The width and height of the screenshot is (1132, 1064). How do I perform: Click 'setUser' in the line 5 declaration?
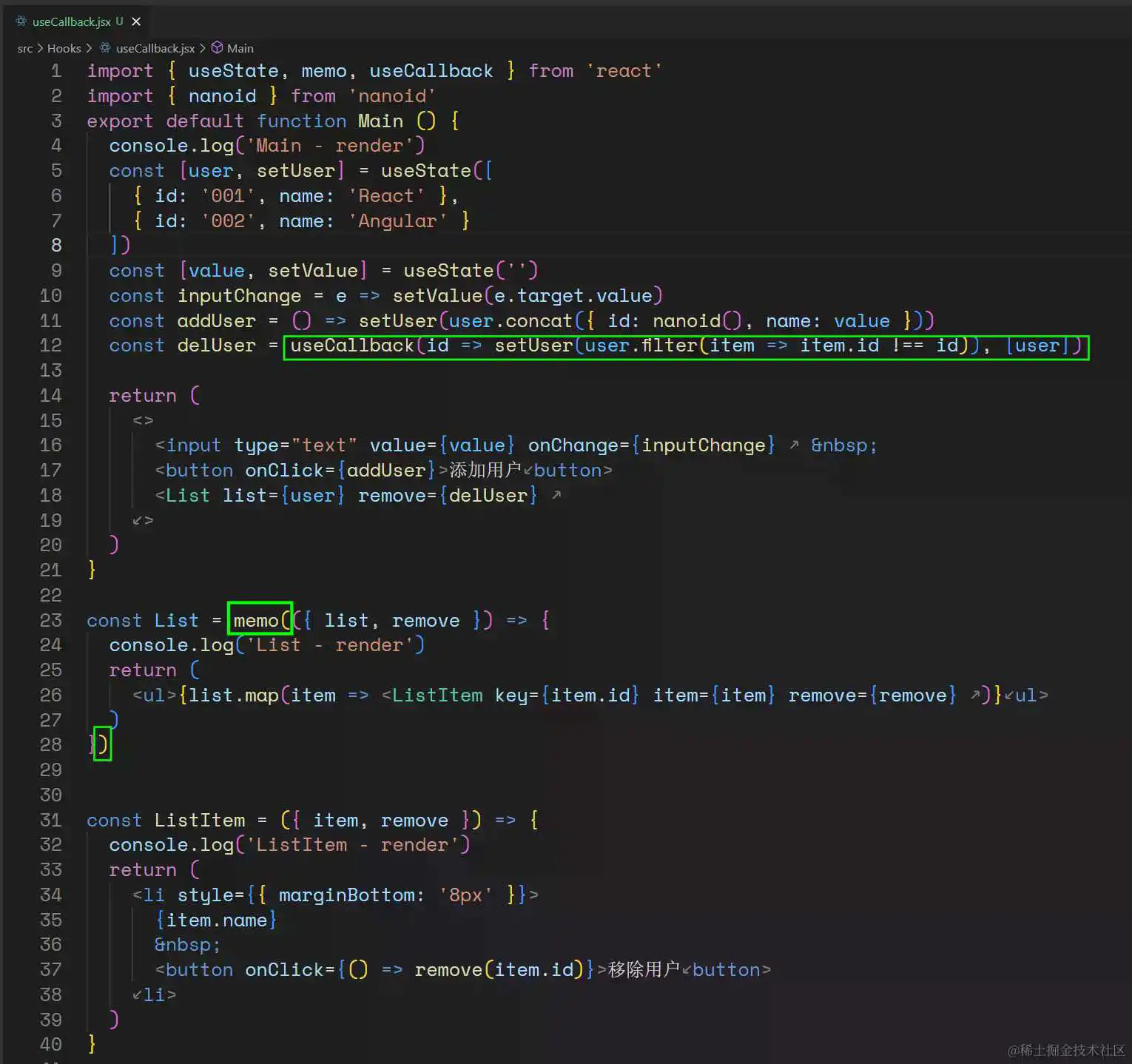[x=296, y=171]
